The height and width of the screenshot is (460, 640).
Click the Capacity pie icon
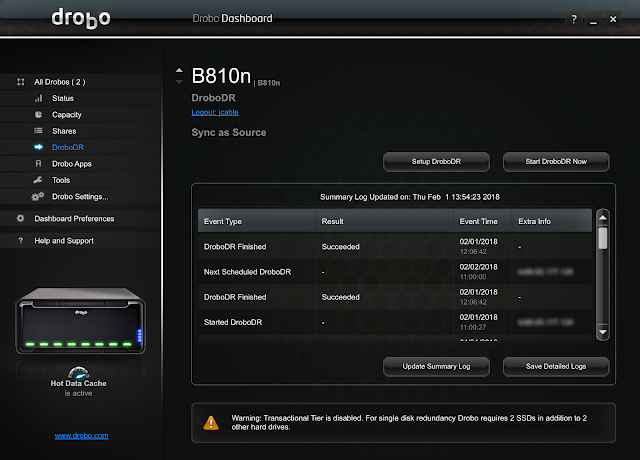[38, 115]
